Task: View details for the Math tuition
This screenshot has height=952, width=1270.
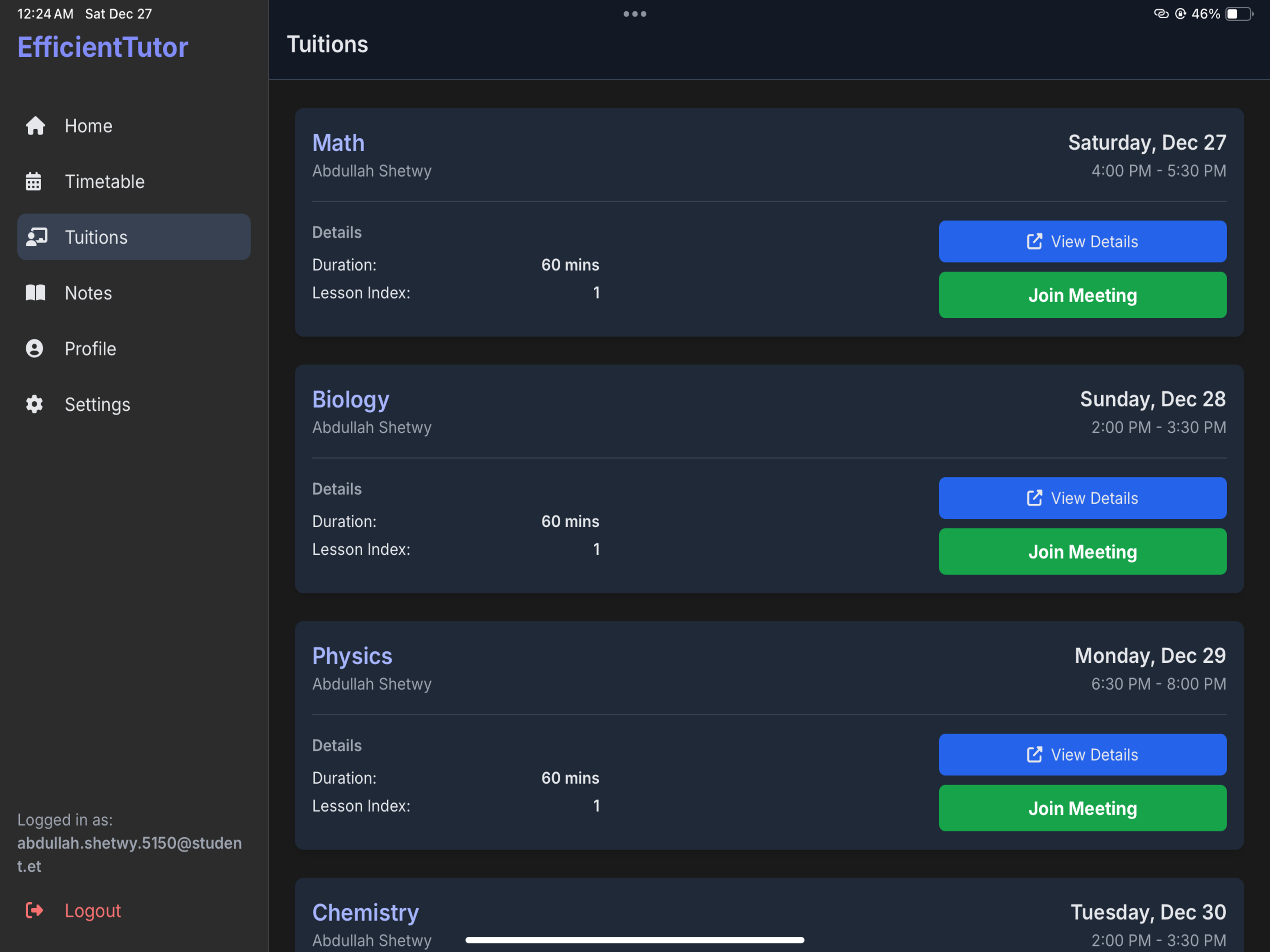Action: pyautogui.click(x=1083, y=242)
